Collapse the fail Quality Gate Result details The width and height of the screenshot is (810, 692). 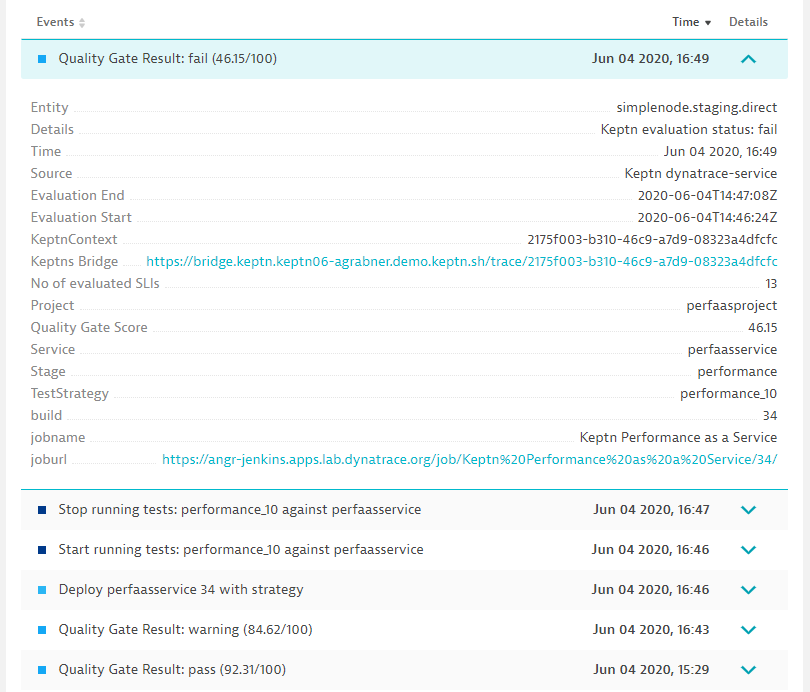click(748, 59)
